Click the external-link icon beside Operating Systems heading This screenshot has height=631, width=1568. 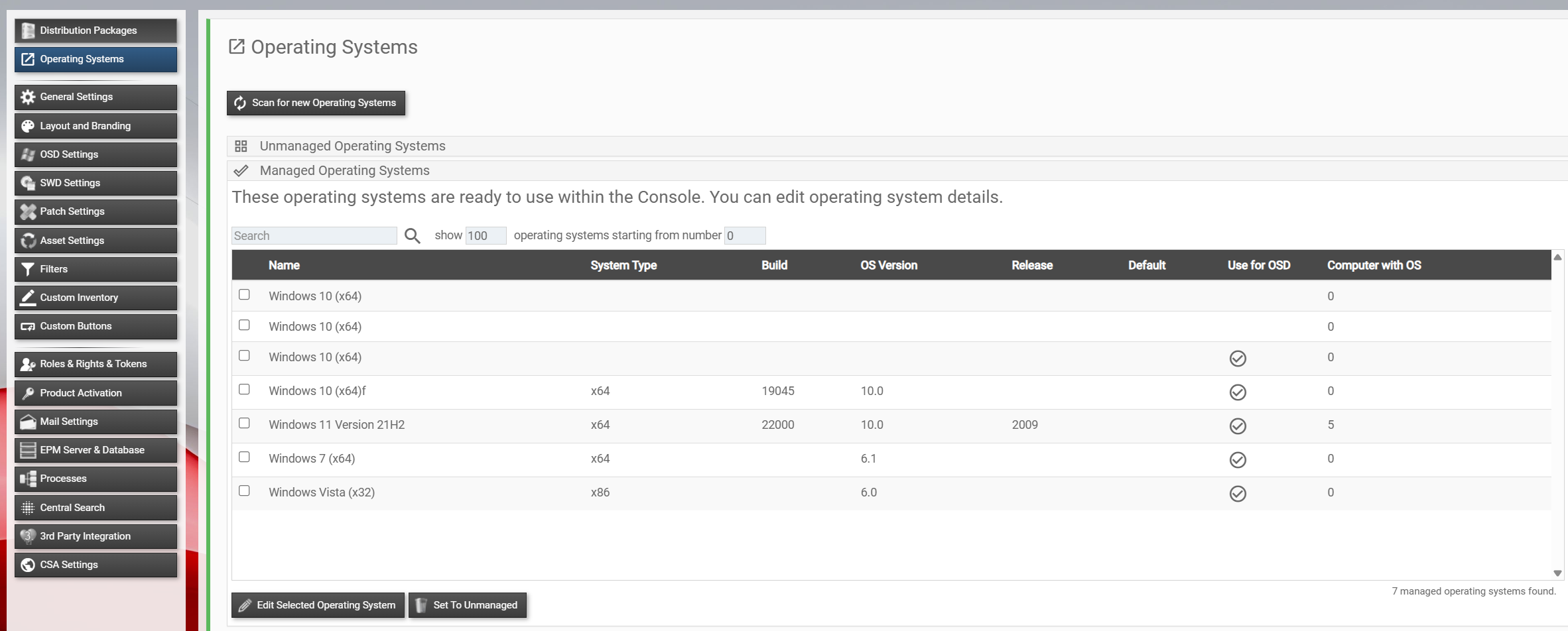point(237,46)
